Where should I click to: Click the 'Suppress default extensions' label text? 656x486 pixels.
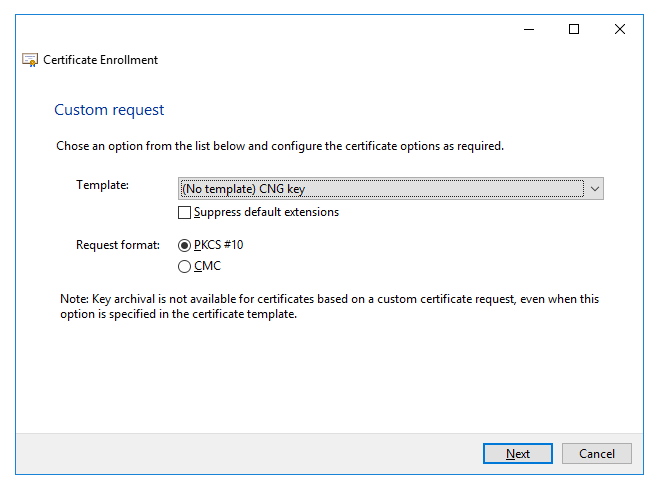pos(266,212)
